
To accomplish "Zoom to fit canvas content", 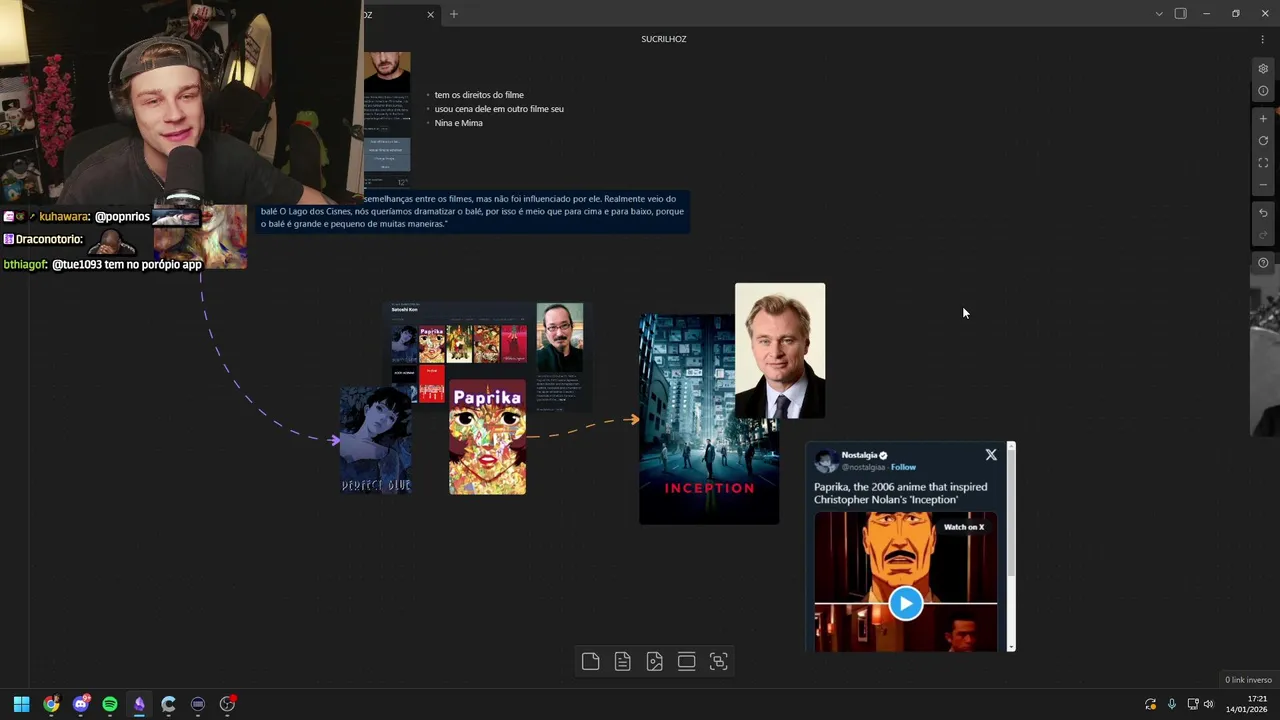I will tap(1263, 162).
